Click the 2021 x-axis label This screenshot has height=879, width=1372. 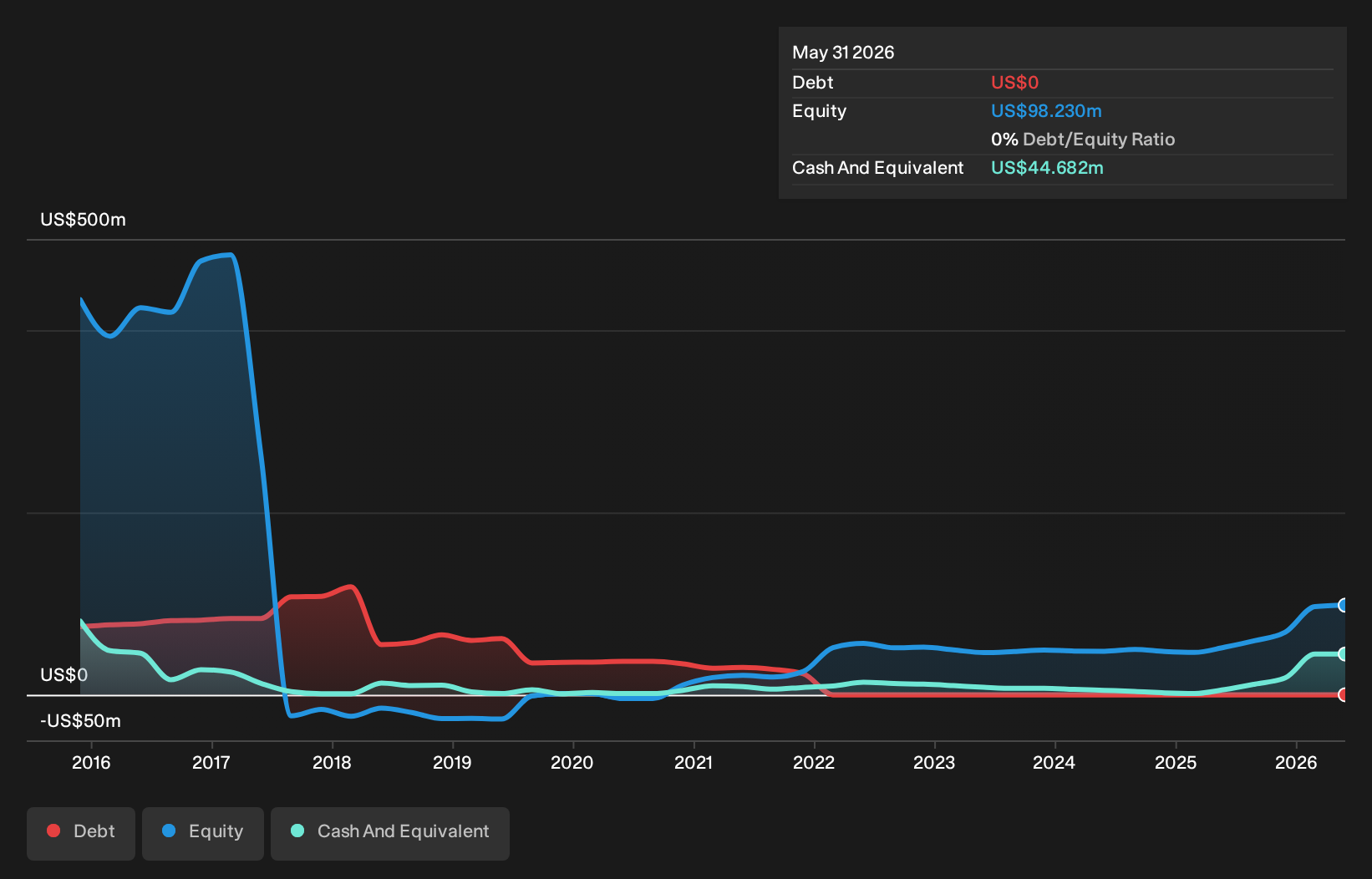pos(694,763)
